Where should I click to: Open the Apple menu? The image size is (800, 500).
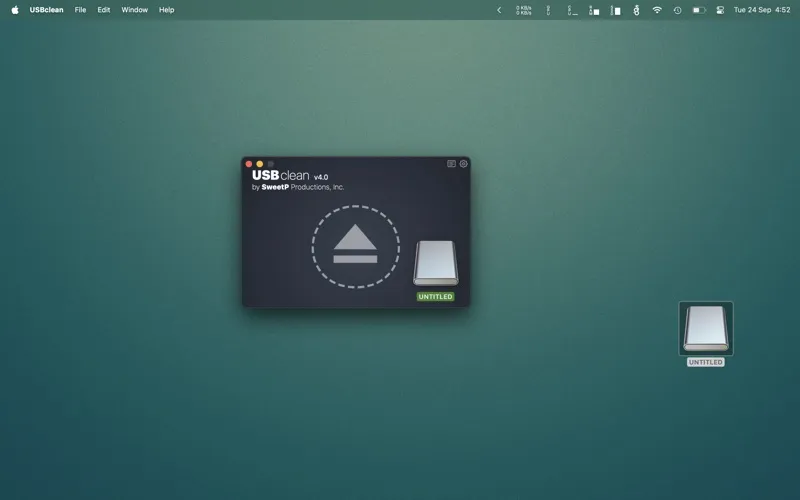[x=15, y=10]
